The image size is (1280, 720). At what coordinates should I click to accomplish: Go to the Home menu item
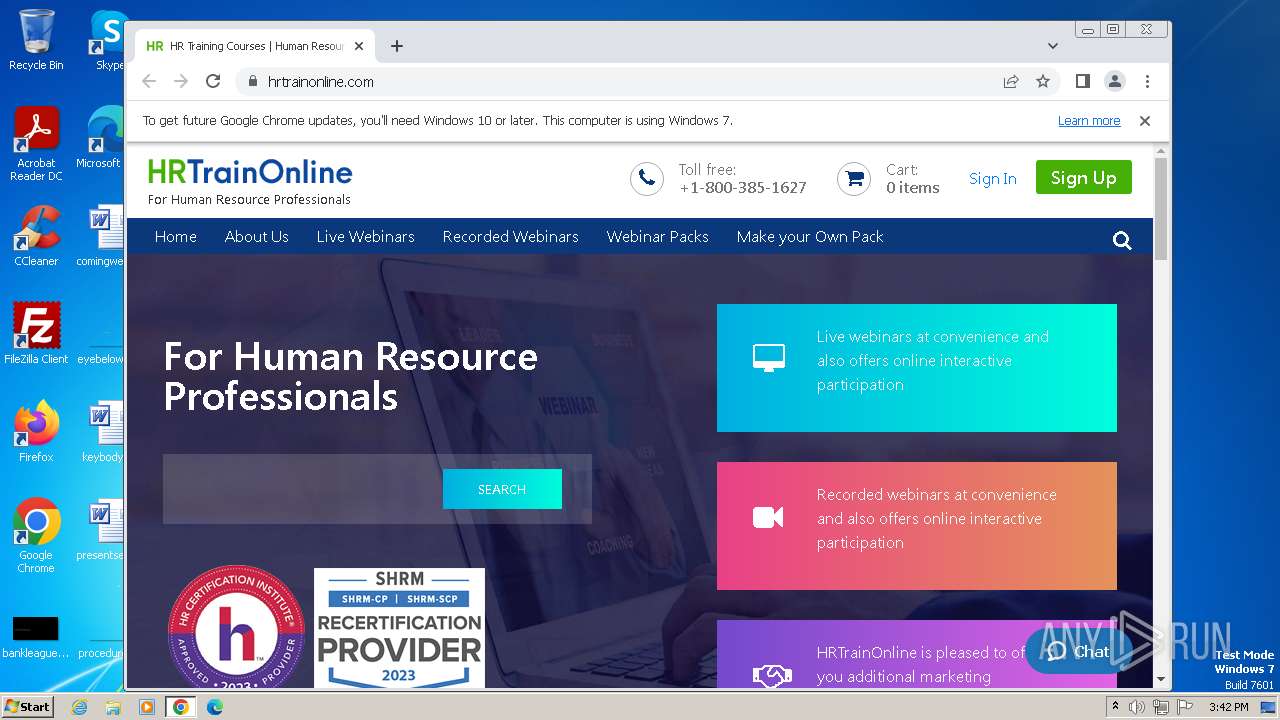pos(176,237)
